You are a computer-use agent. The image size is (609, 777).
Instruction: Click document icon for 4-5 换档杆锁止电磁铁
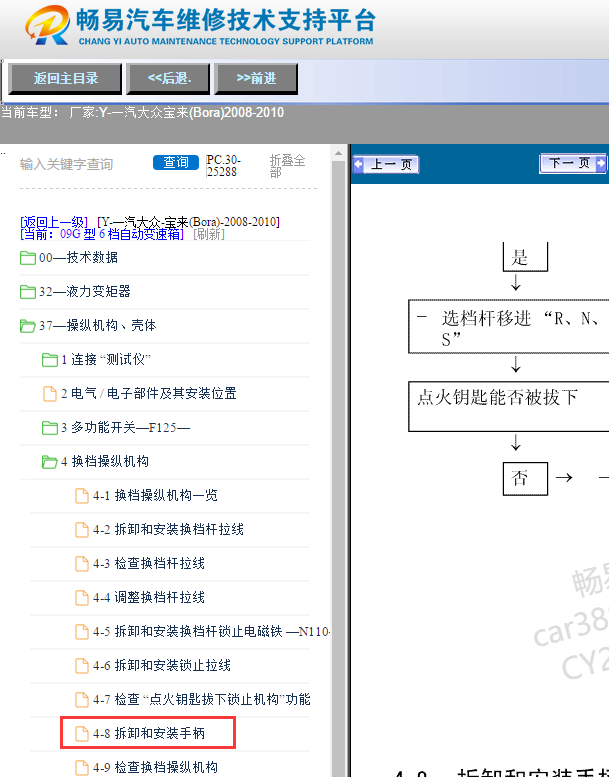pos(82,632)
